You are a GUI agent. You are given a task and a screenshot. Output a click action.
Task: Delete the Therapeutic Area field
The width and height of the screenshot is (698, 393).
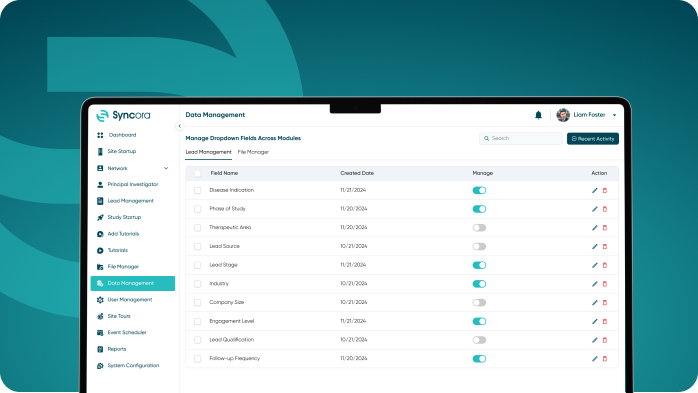point(605,228)
